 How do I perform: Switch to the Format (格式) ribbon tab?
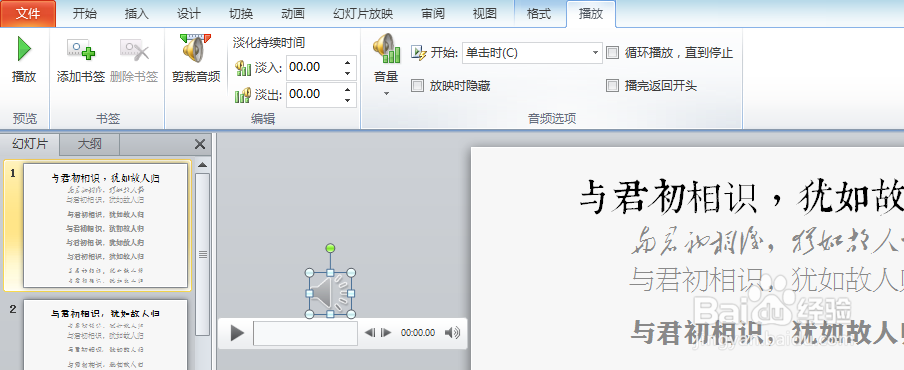539,14
